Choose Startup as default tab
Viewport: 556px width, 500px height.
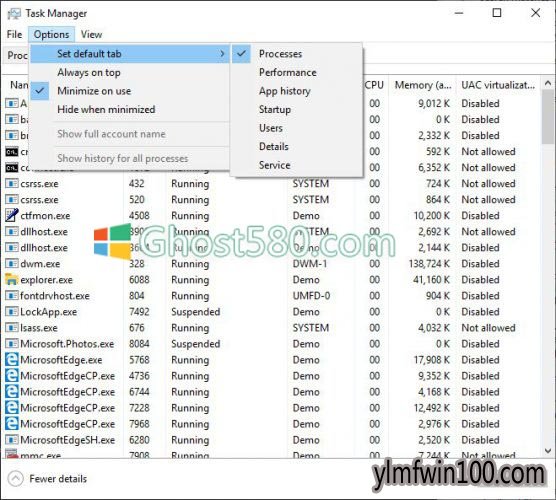tap(296, 109)
